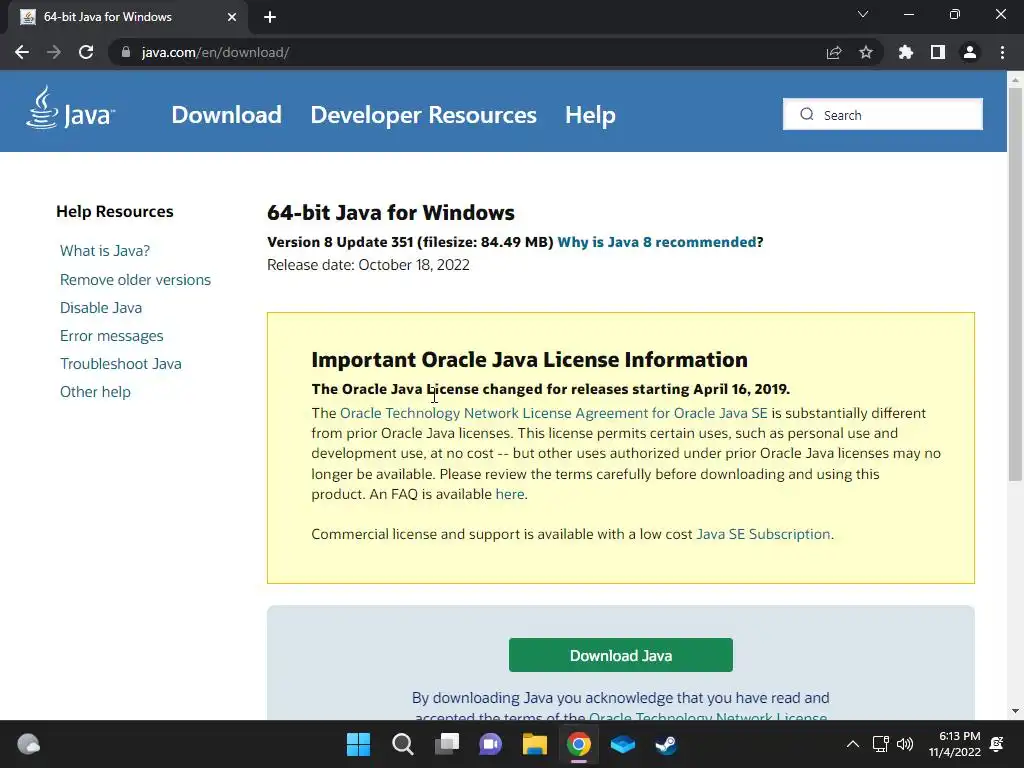This screenshot has height=768, width=1024.
Task: Click Why is Java 8 recommended link
Action: coord(657,242)
